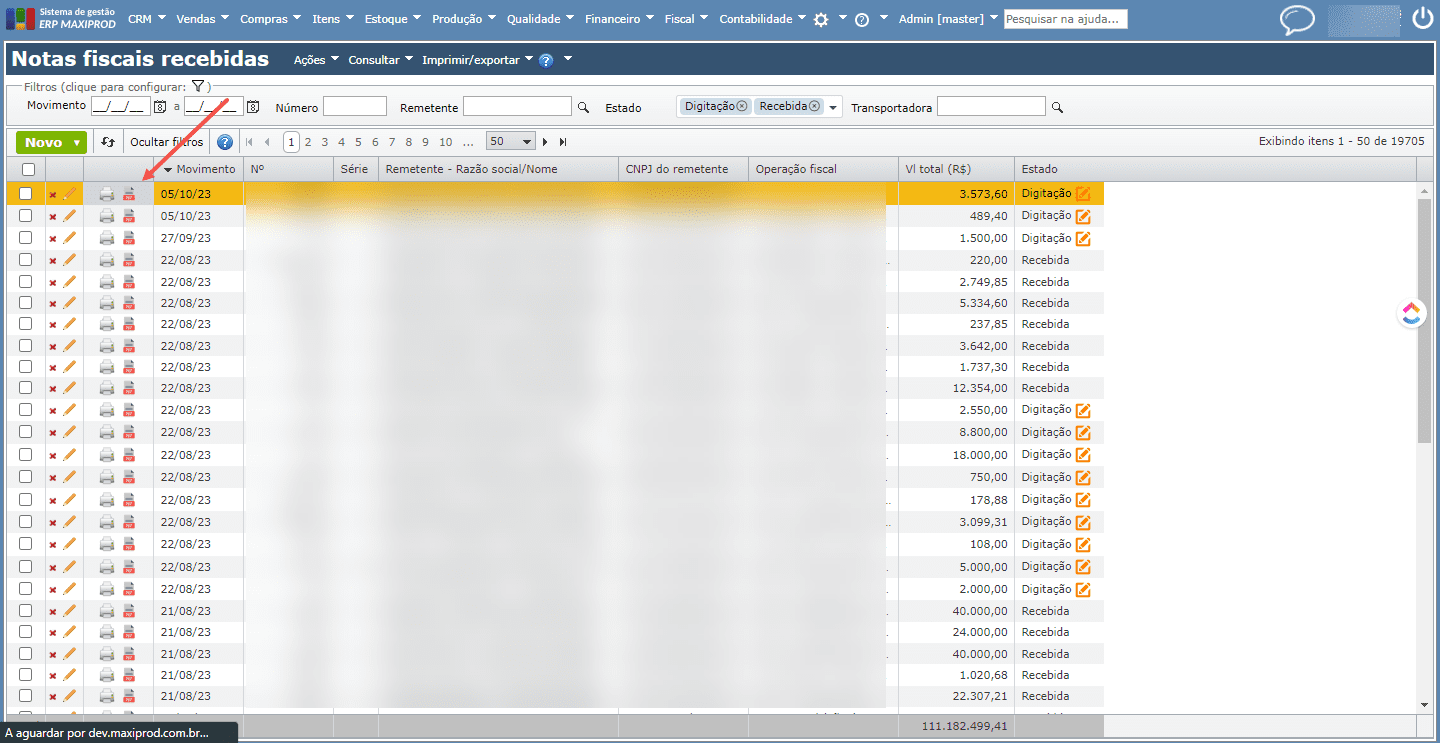Click Ocultar filtros to hide filters

(x=166, y=142)
